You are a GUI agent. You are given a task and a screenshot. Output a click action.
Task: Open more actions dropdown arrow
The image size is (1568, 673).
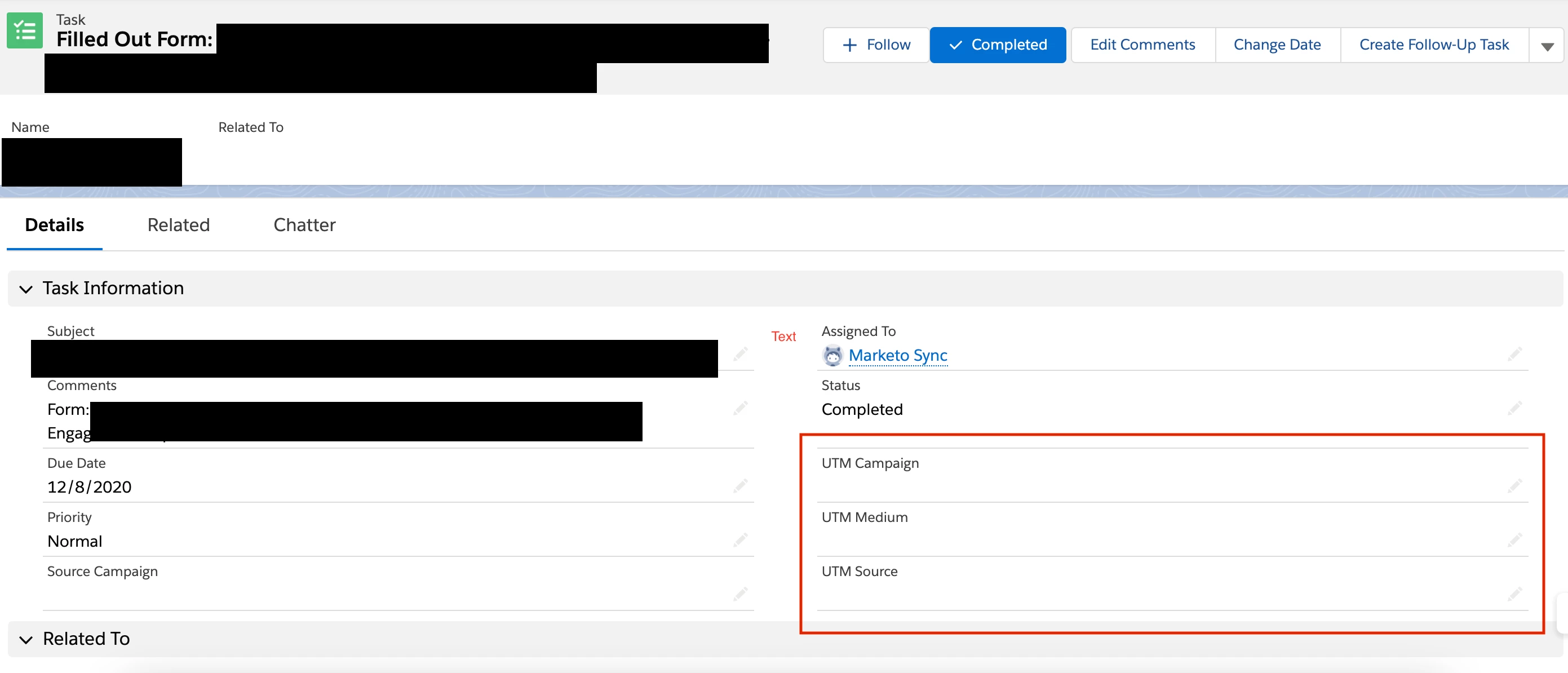pos(1547,46)
